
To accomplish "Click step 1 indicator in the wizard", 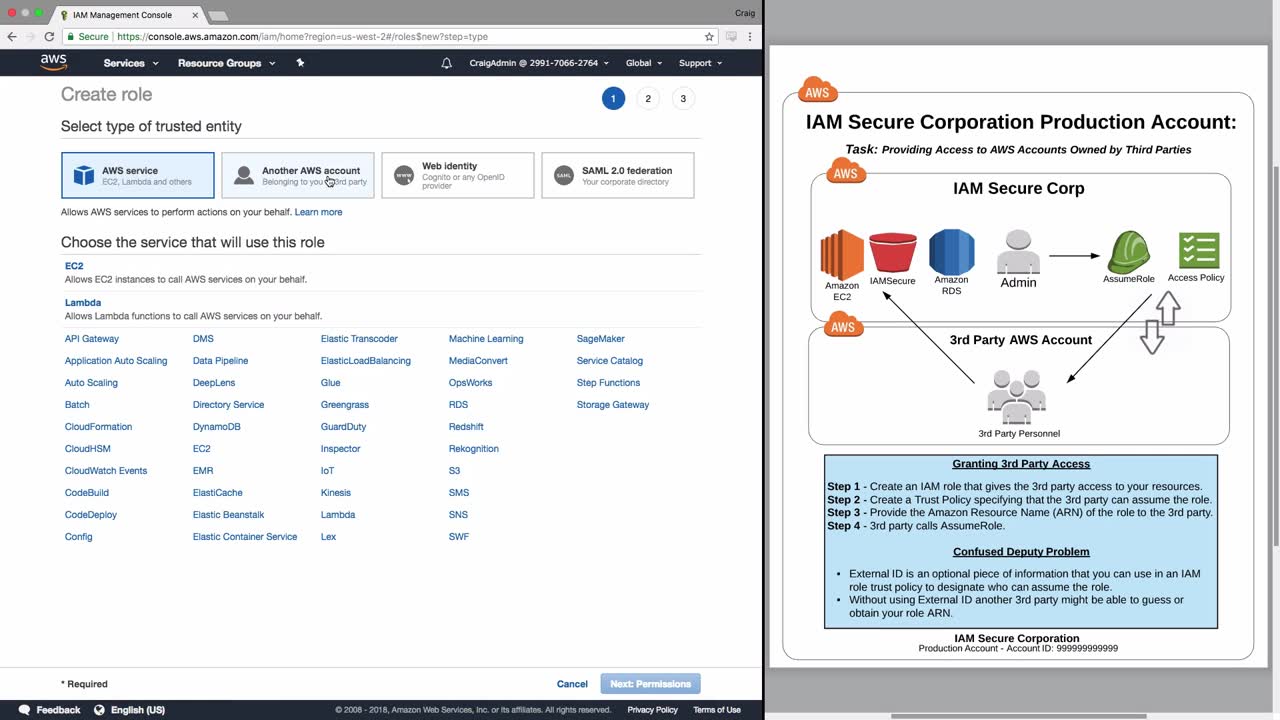I will click(613, 98).
